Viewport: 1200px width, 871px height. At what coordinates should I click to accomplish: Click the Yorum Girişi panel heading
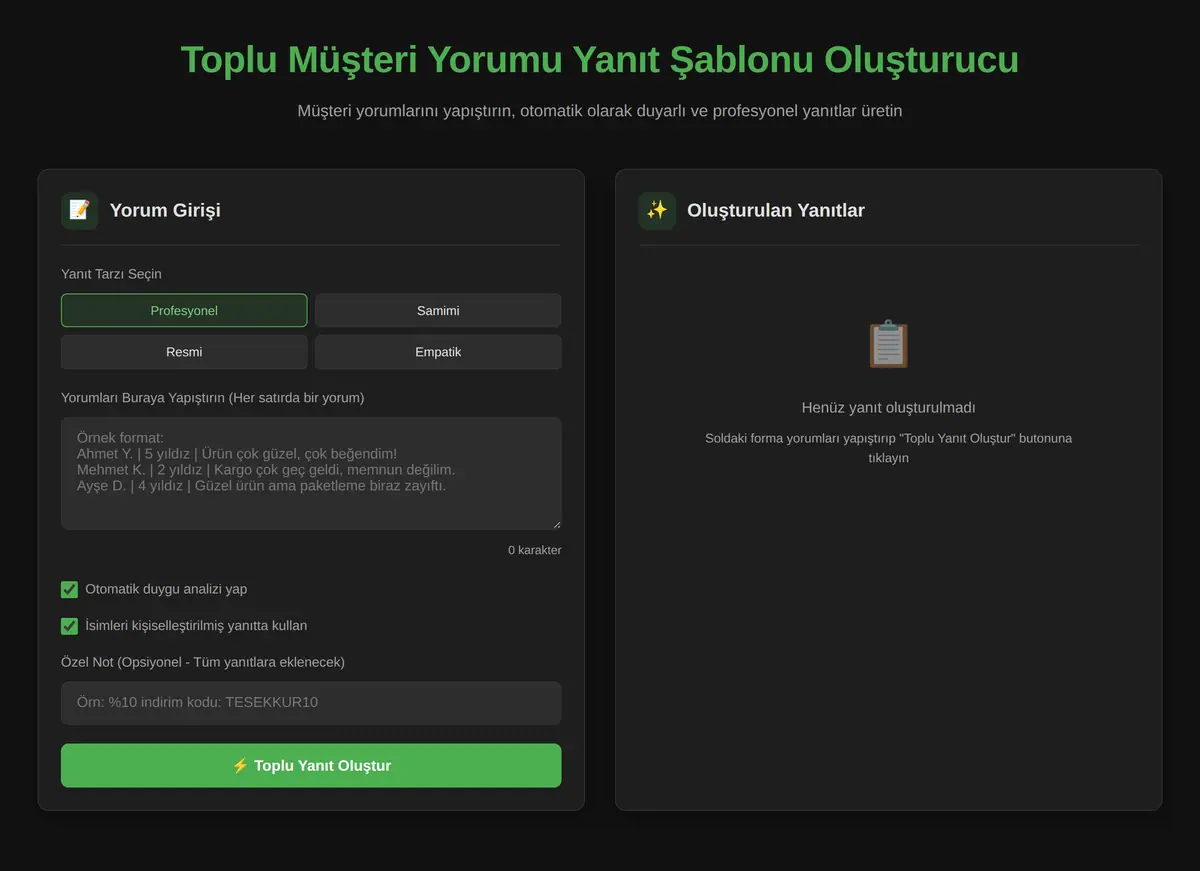click(165, 210)
